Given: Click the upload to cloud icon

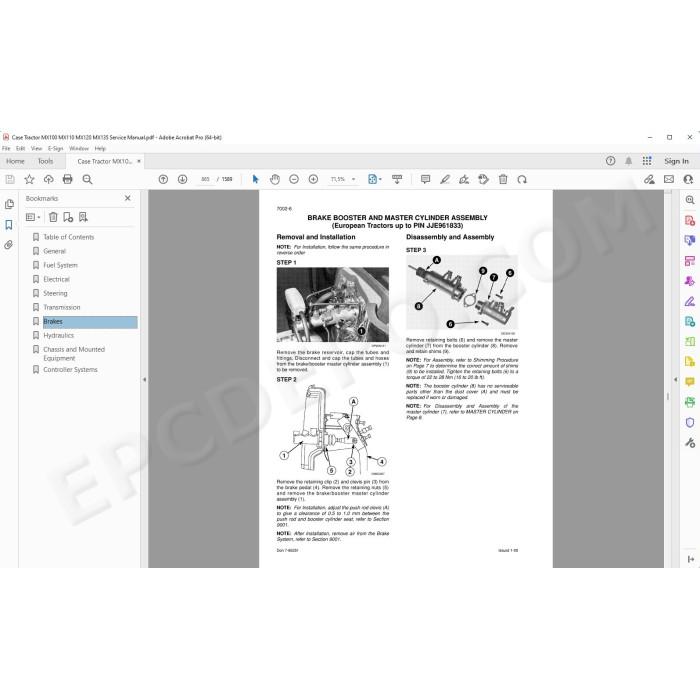Looking at the screenshot, I should tap(49, 179).
